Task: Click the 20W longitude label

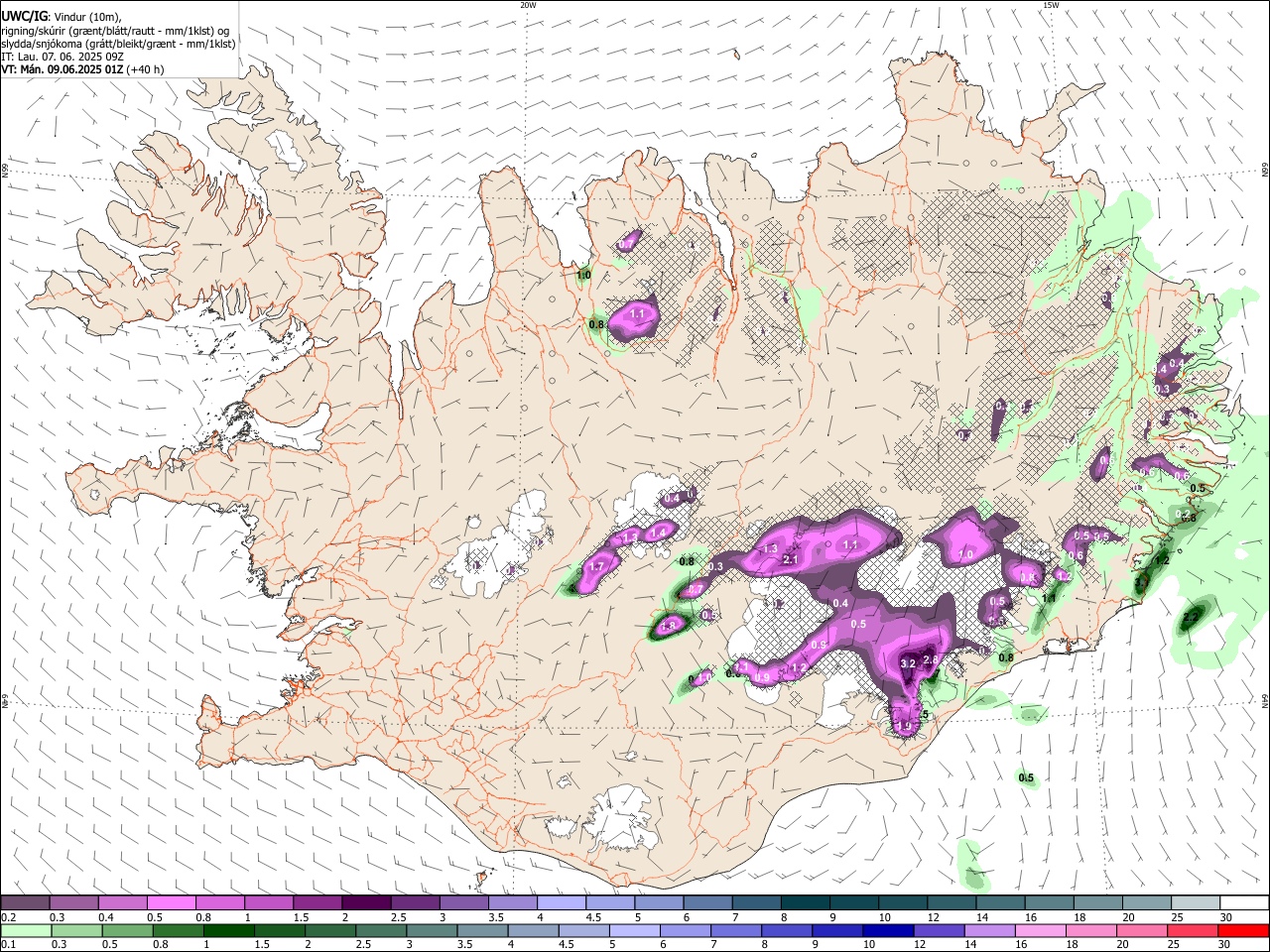Action: pyautogui.click(x=528, y=5)
